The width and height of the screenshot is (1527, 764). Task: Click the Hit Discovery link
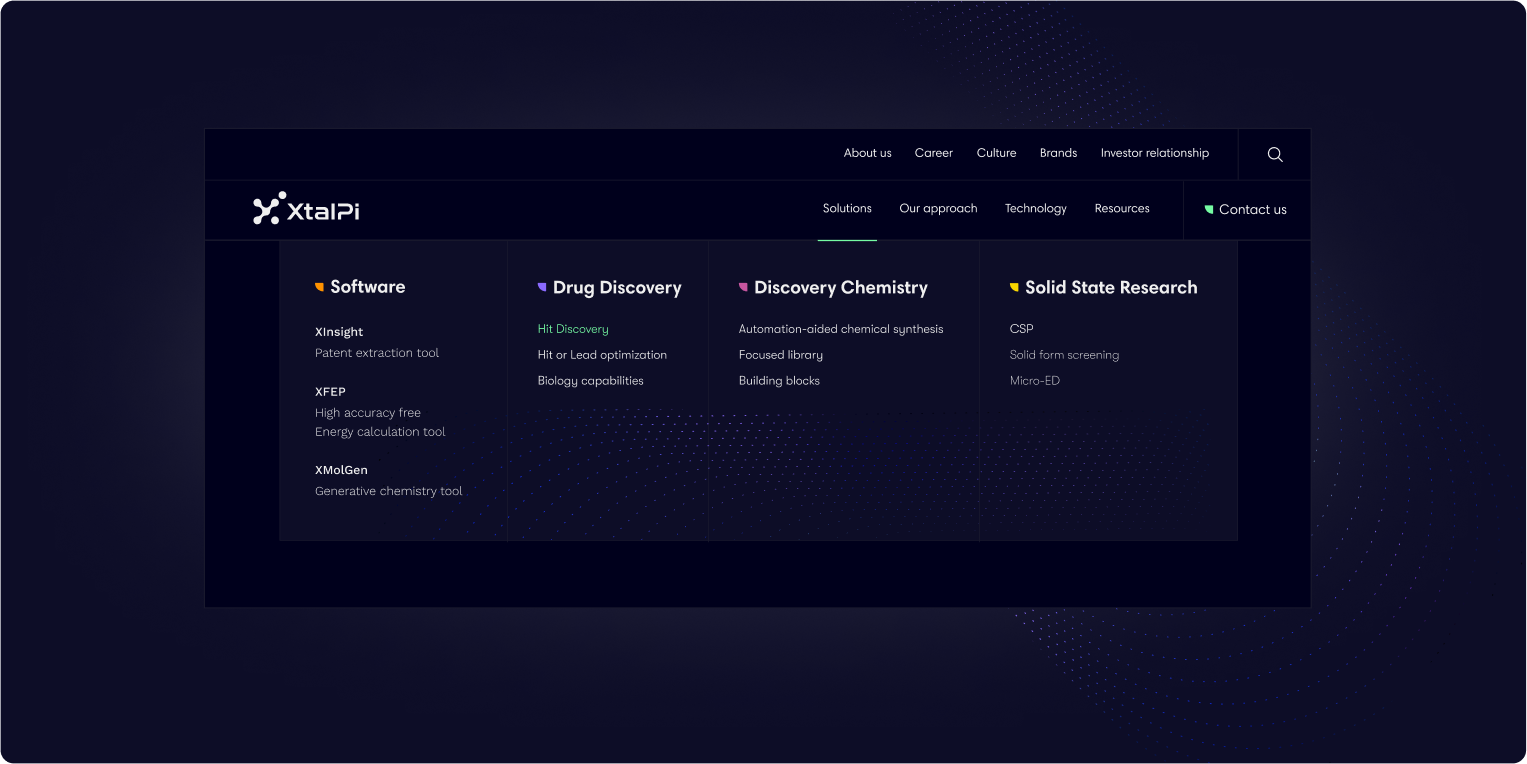(573, 329)
